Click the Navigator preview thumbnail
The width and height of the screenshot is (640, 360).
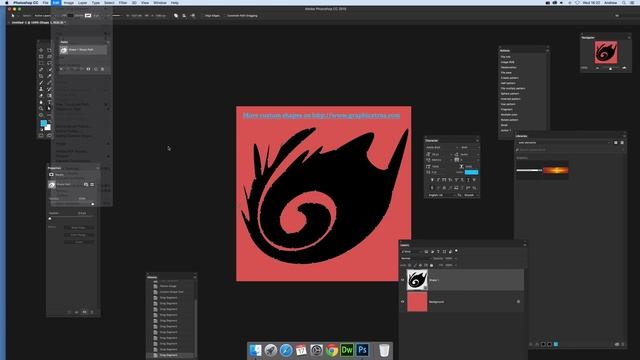(x=606, y=52)
